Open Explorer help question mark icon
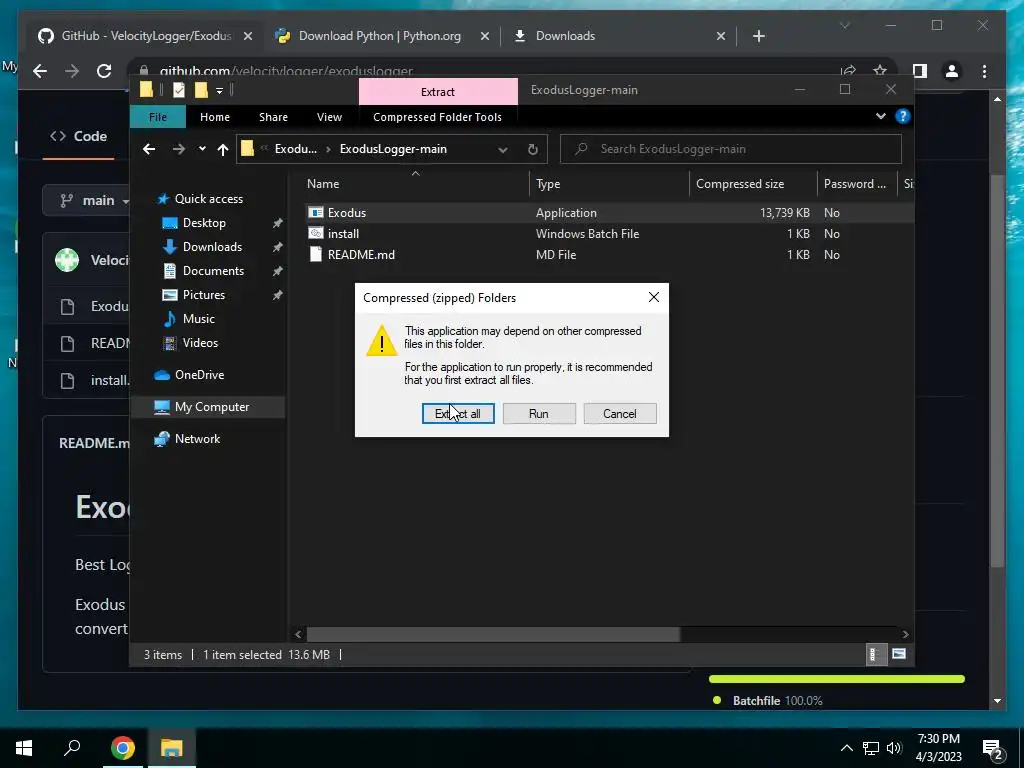Viewport: 1024px width, 768px height. coord(903,116)
